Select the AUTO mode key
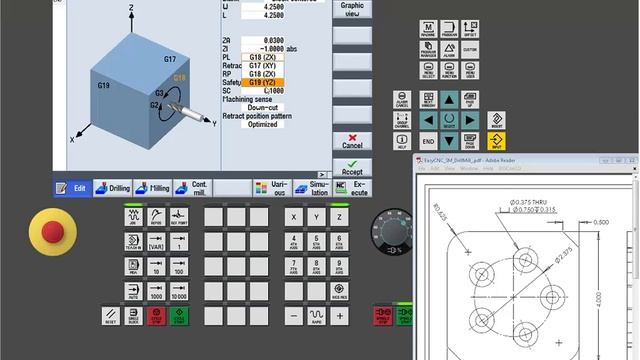The height and width of the screenshot is (360, 640). [133, 291]
